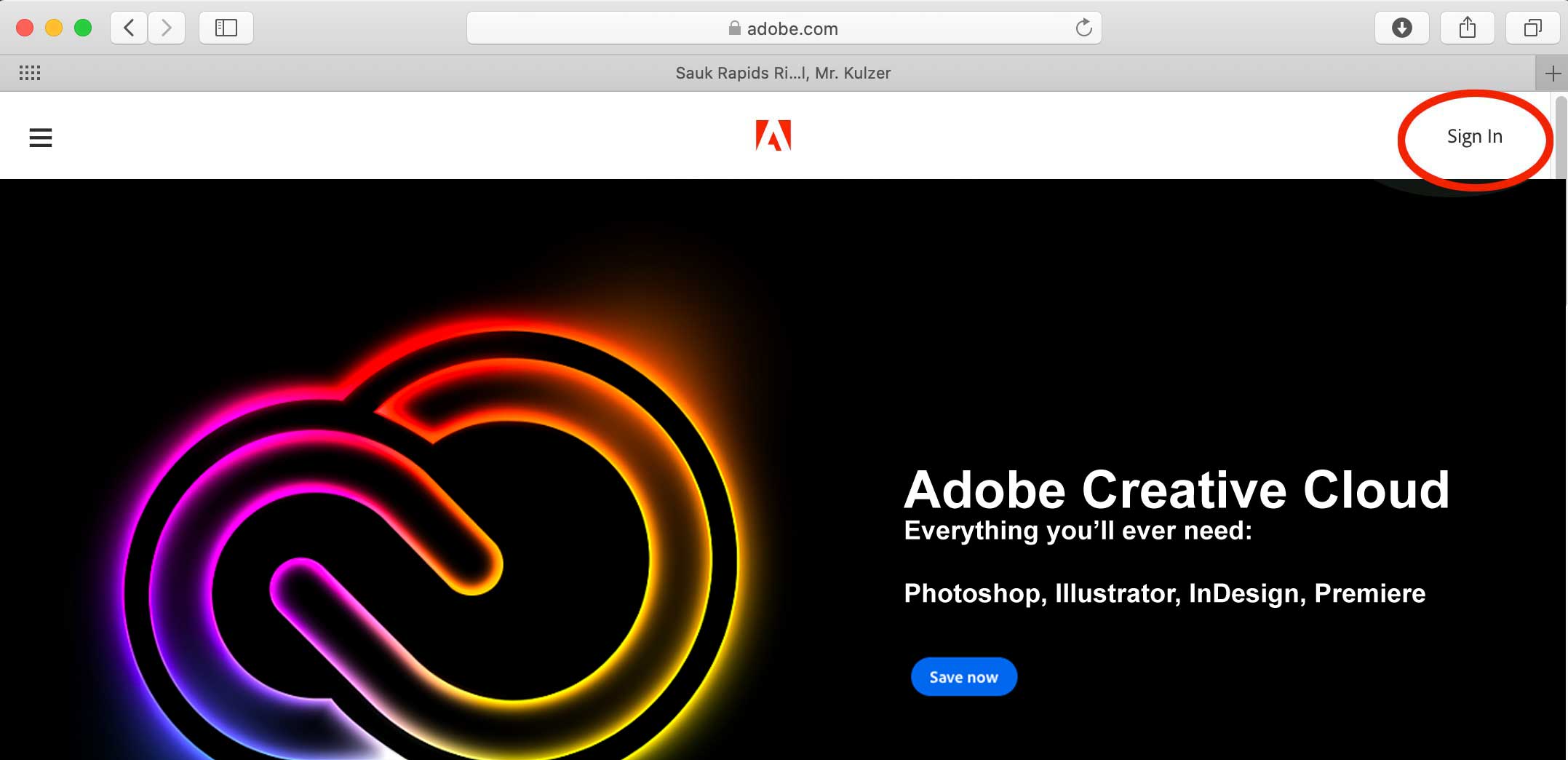Click 'Photoshop, Illustrator, InDesign, Premiere' text

(1164, 593)
